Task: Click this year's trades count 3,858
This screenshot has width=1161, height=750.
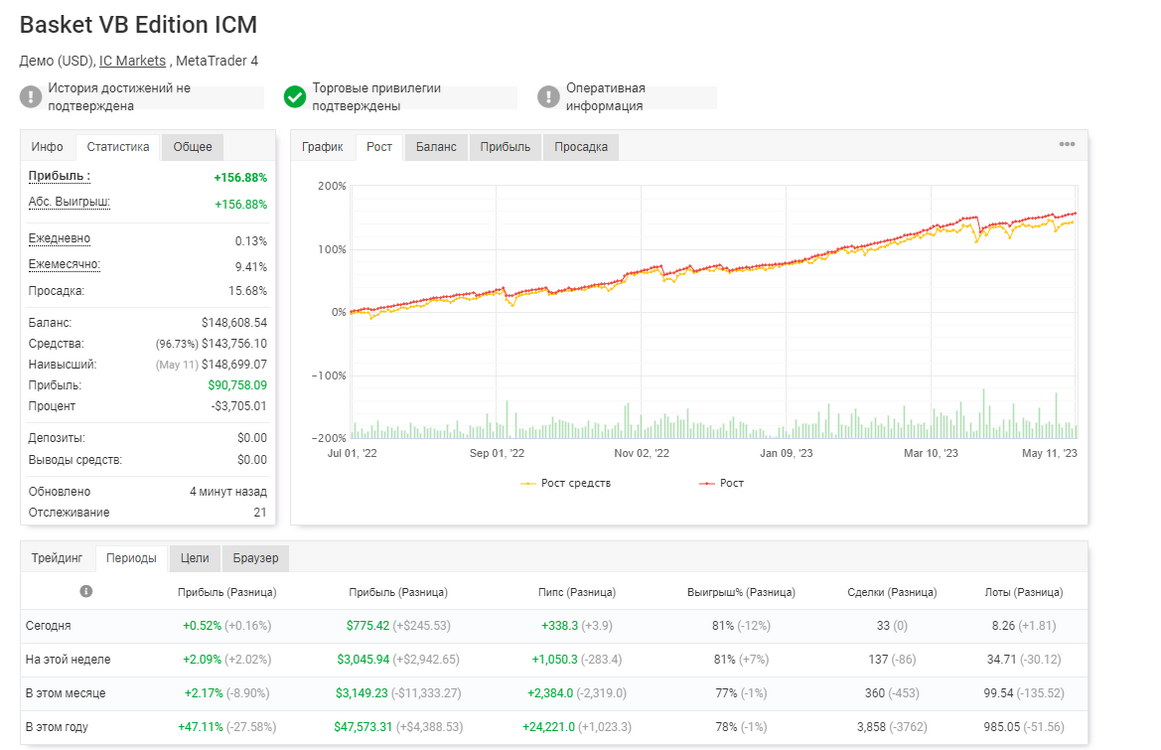Action: pyautogui.click(x=871, y=727)
